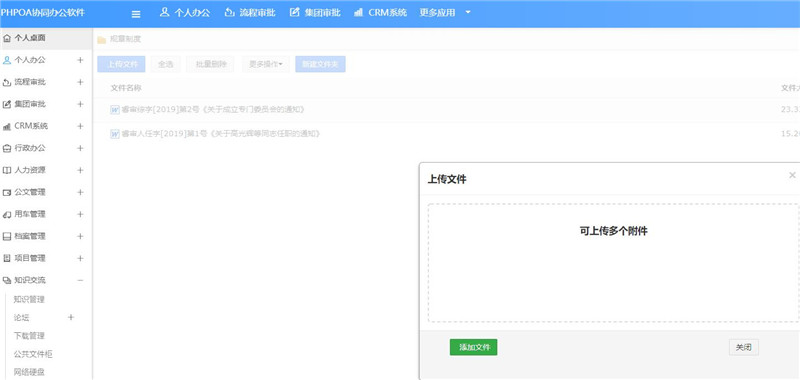Open the 更多操作 dropdown button
Viewport: 800px width, 380px height.
pos(266,64)
